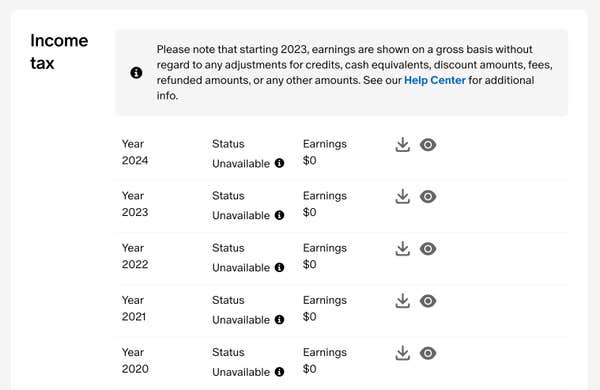
Task: Select the year value 2021
Action: (134, 317)
